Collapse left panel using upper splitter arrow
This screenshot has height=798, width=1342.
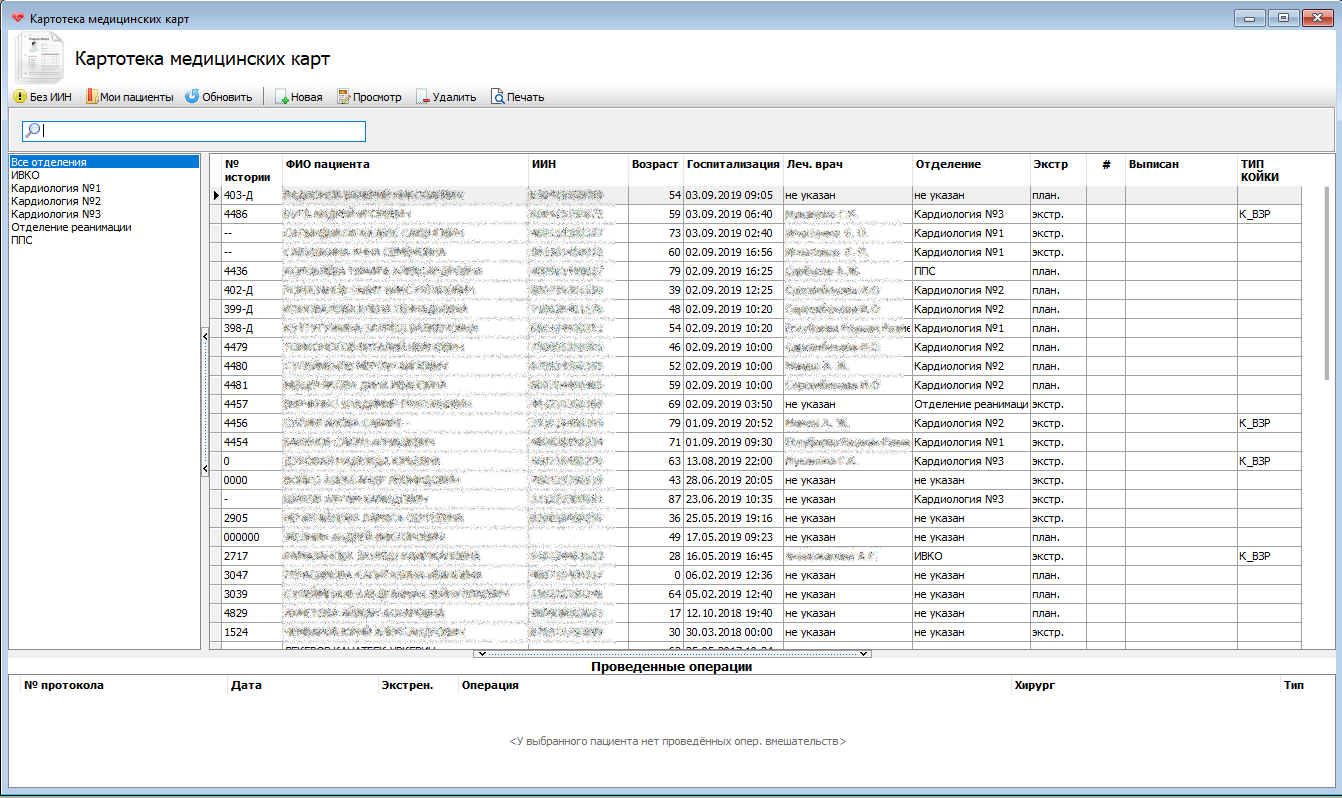[x=204, y=337]
